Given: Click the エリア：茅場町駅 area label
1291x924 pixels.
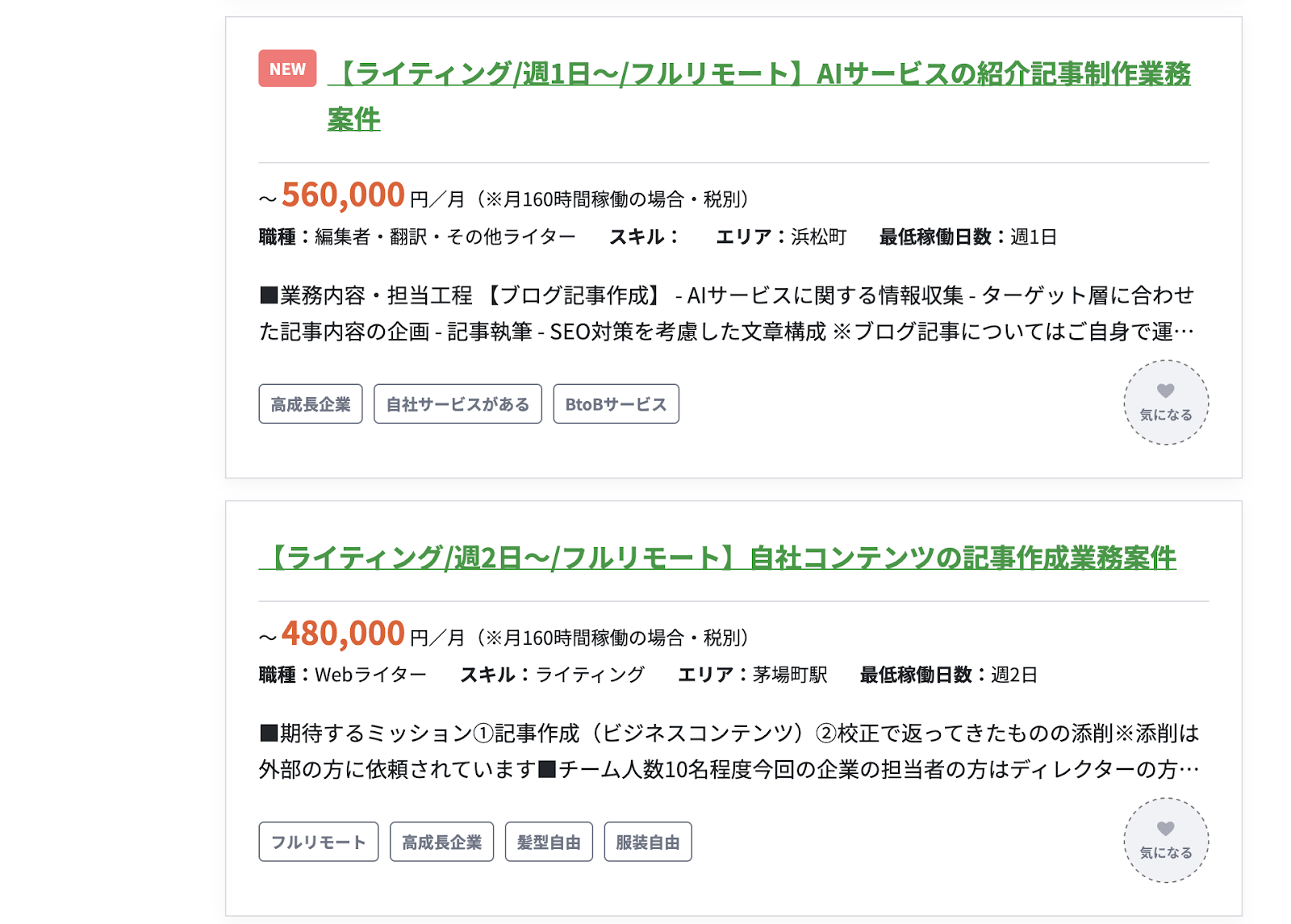Looking at the screenshot, I should [x=753, y=675].
